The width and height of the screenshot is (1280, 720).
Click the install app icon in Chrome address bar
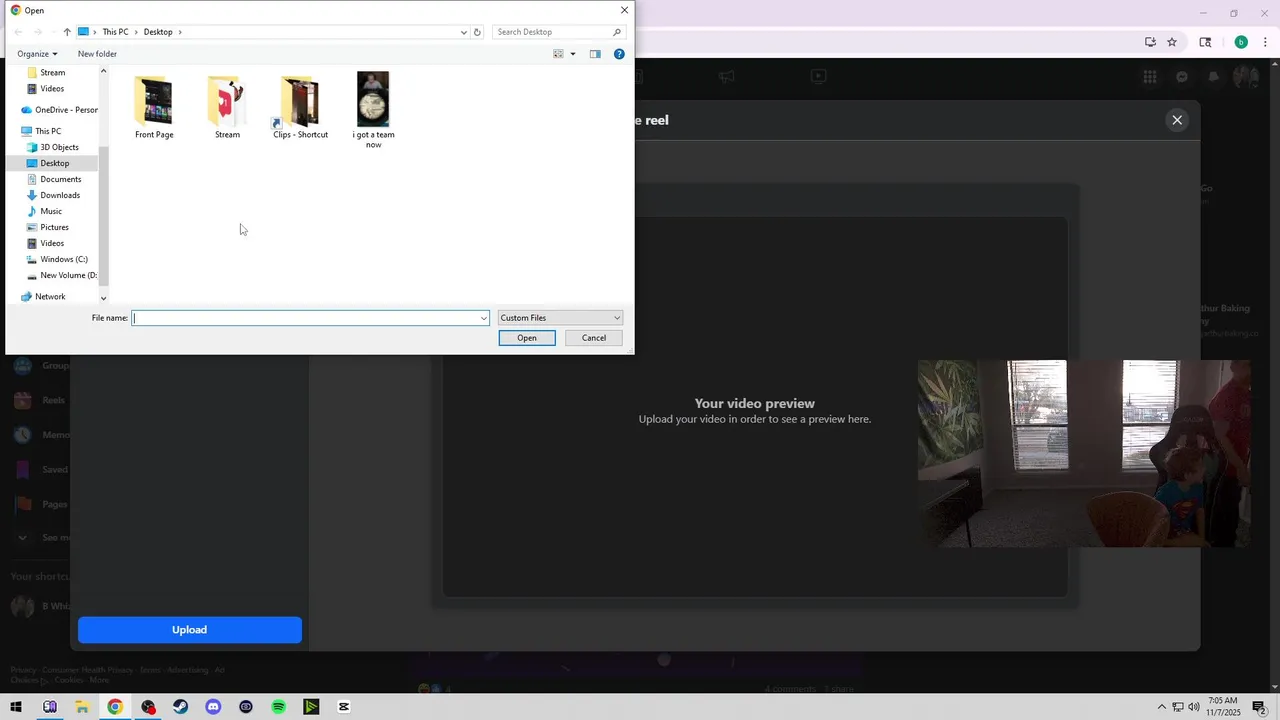(x=1150, y=42)
